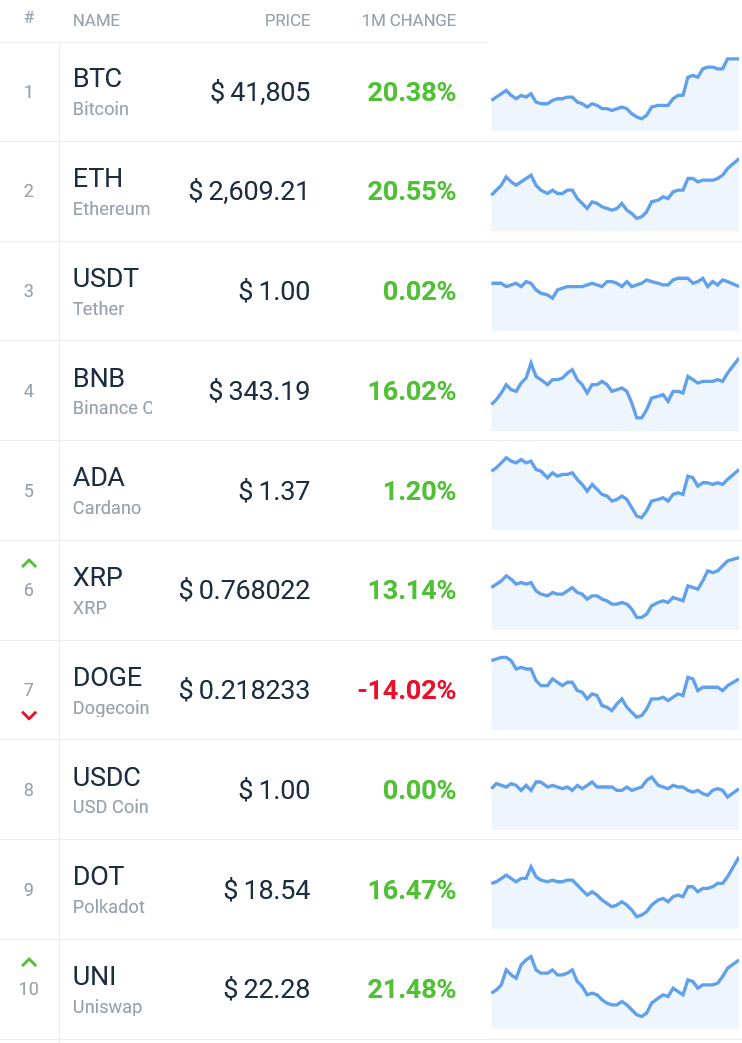Open the ADA Cardano coin link

pyautogui.click(x=107, y=491)
